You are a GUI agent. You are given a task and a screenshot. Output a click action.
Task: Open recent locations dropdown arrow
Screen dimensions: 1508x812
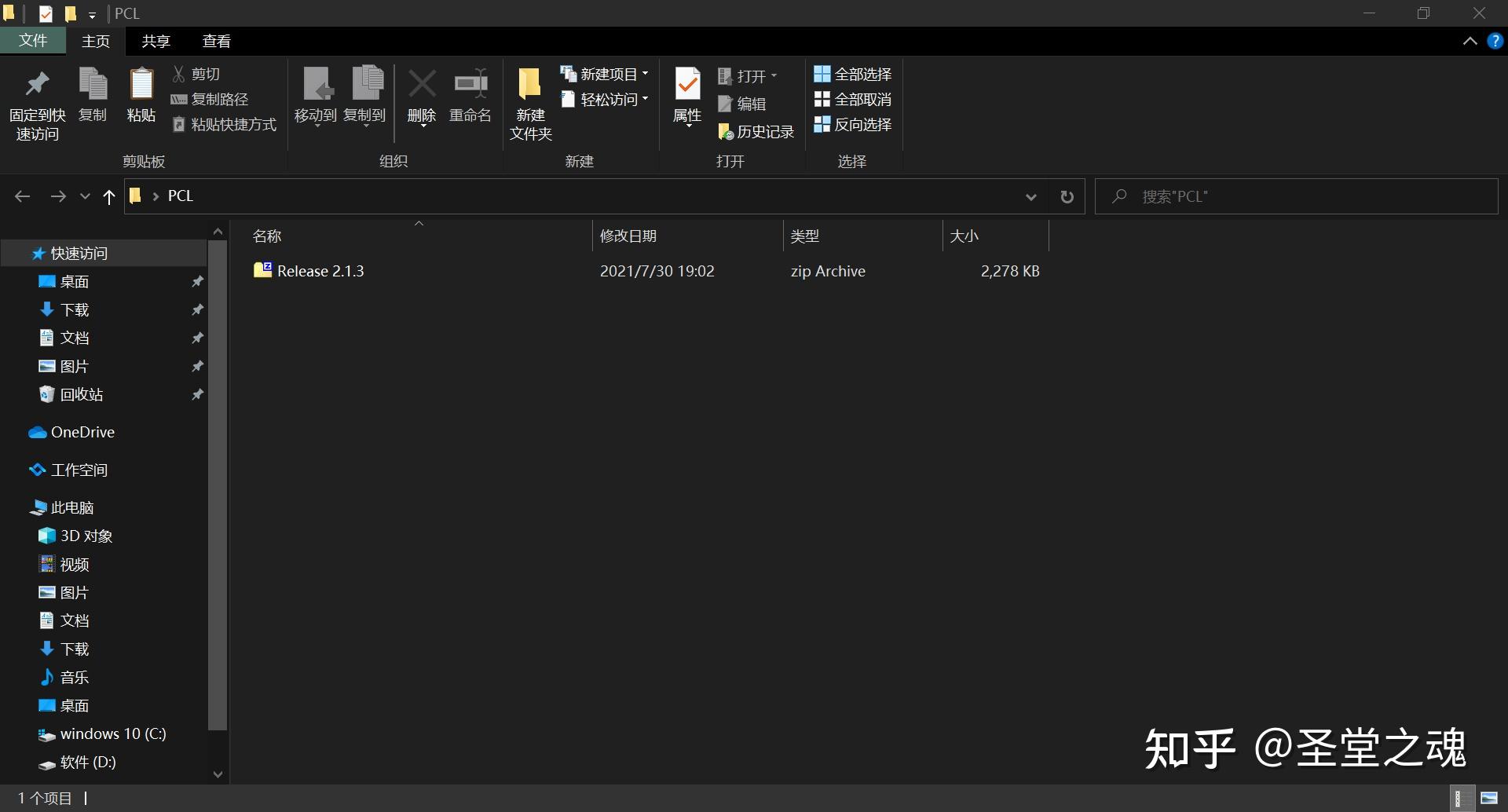tap(85, 196)
